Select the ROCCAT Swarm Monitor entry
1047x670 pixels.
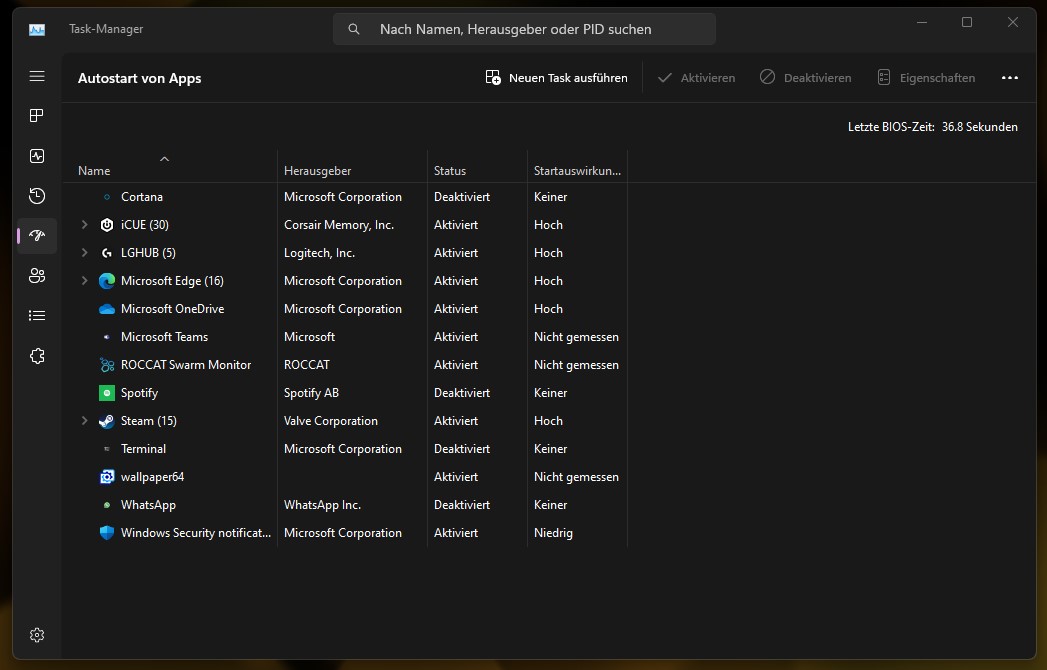click(x=186, y=365)
